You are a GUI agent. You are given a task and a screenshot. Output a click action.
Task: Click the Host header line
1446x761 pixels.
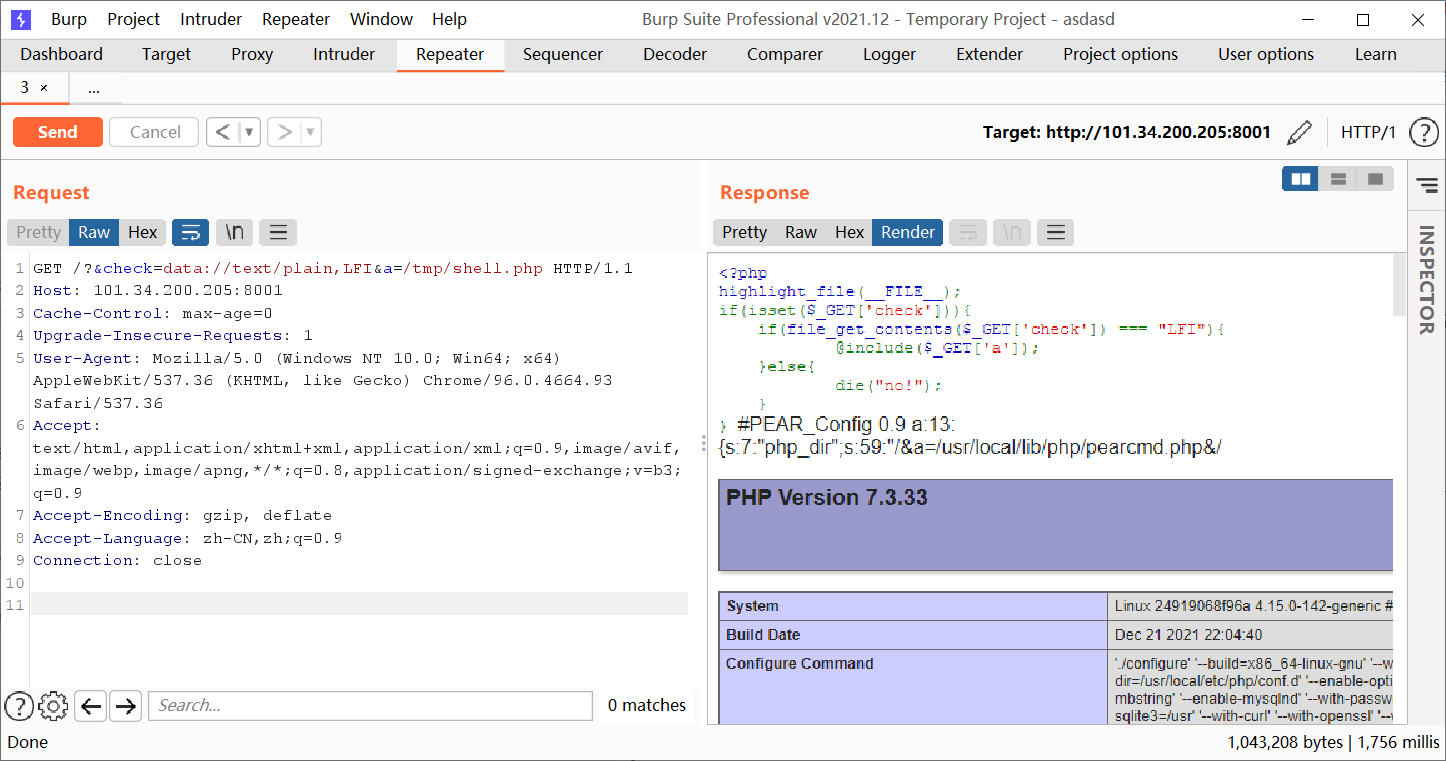coord(158,291)
